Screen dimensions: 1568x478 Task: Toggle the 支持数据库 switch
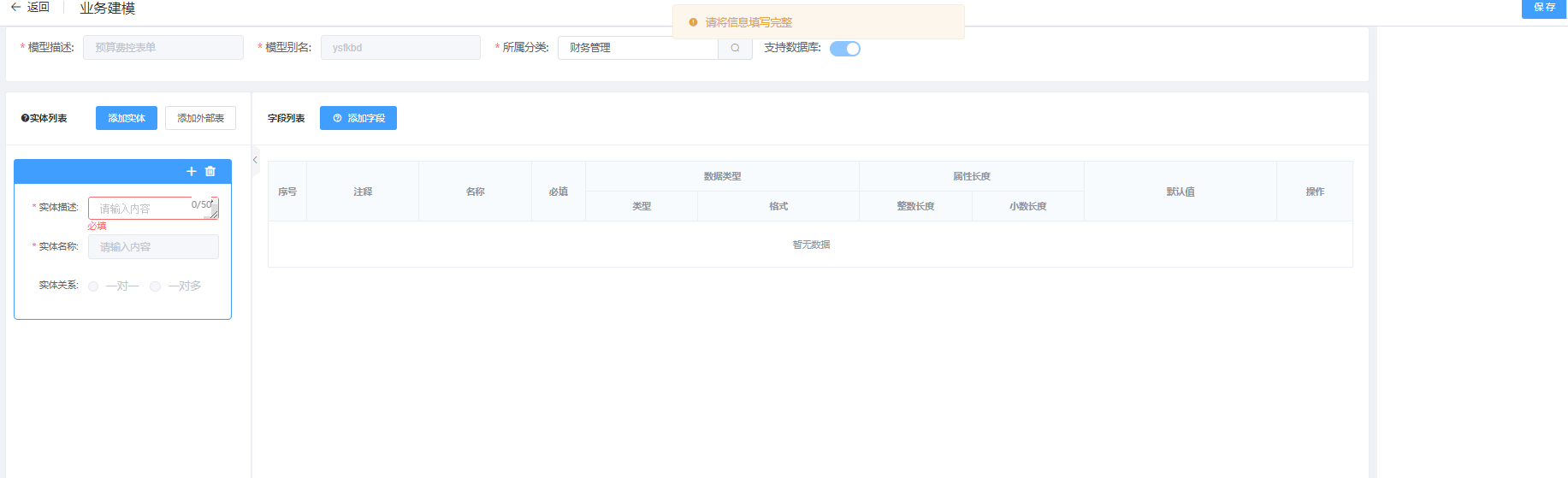[845, 49]
